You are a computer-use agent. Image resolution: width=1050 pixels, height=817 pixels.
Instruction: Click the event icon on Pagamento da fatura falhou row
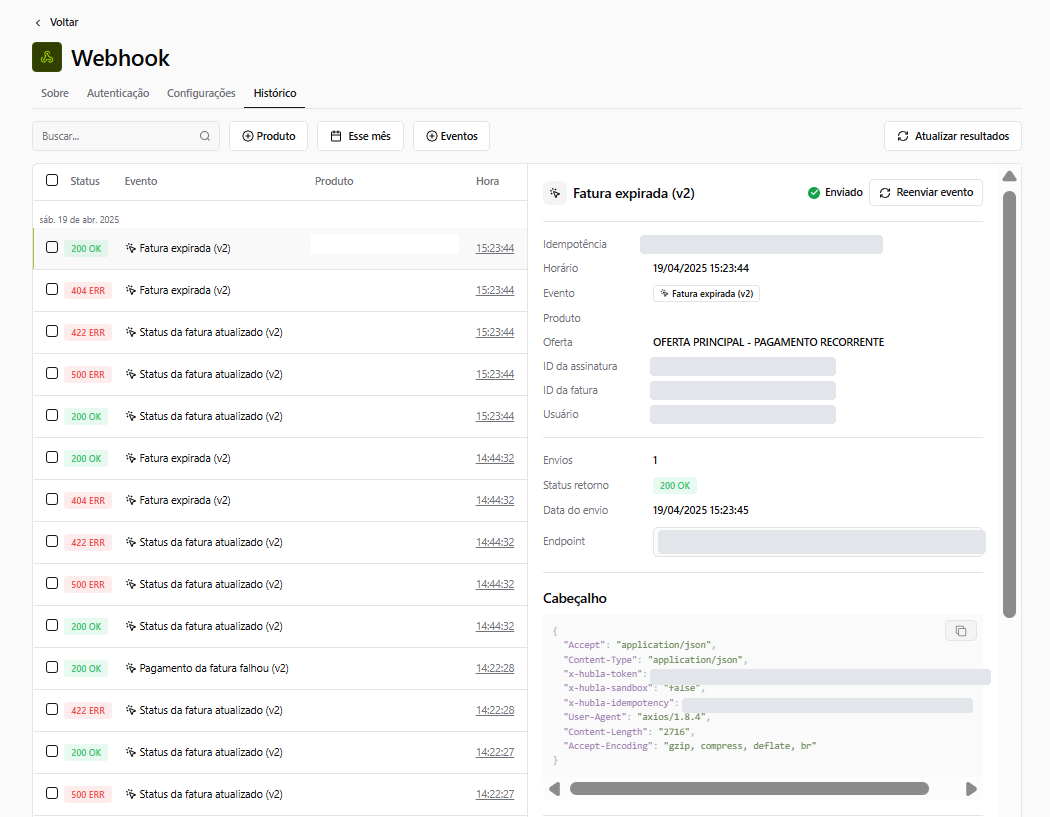(131, 668)
